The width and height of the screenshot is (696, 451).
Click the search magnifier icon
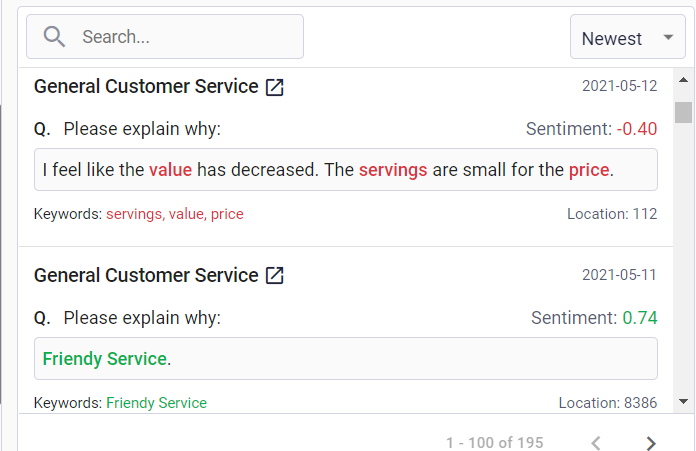[55, 37]
